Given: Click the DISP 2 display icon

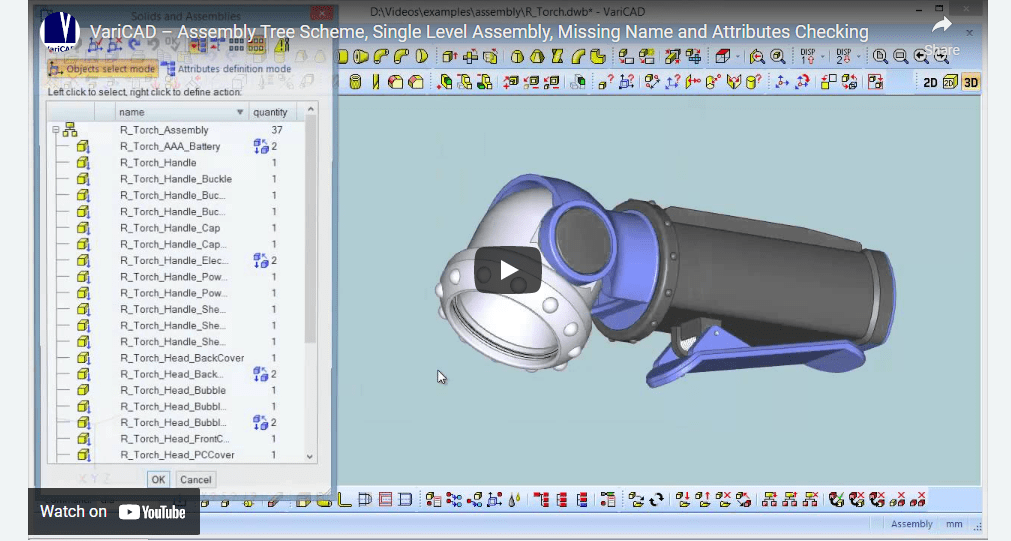Looking at the screenshot, I should pos(845,57).
